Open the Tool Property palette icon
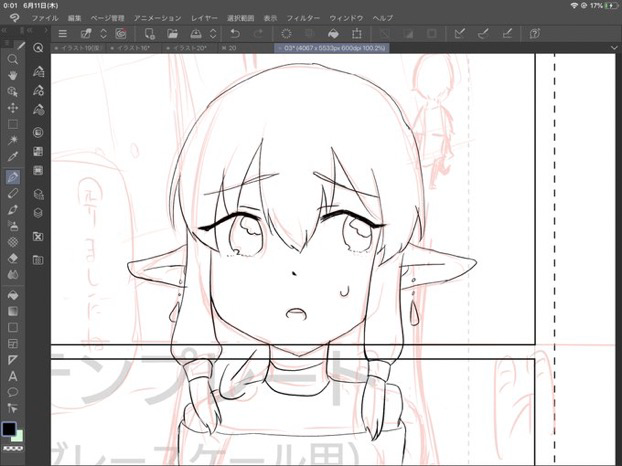The width and height of the screenshot is (622, 466). [38, 90]
